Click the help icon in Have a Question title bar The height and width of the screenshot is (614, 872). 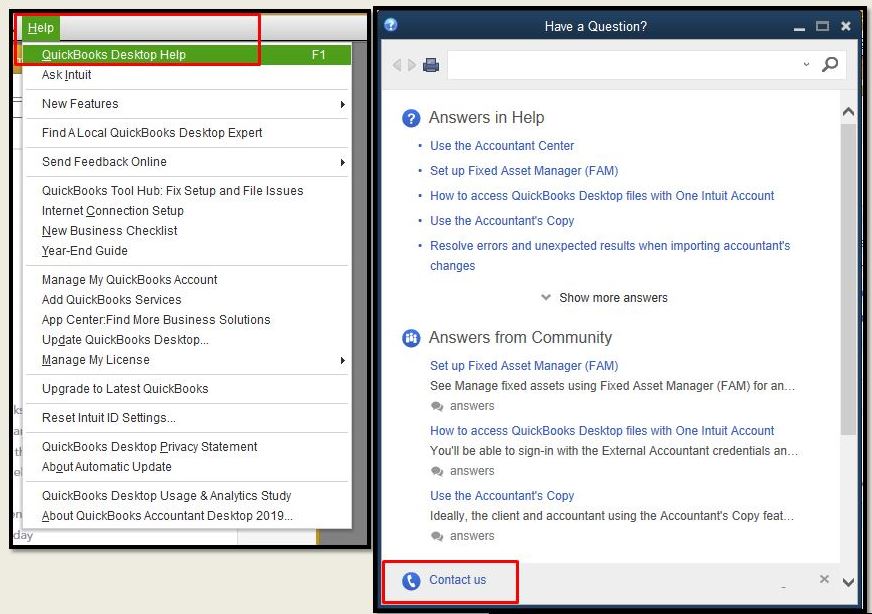391,25
